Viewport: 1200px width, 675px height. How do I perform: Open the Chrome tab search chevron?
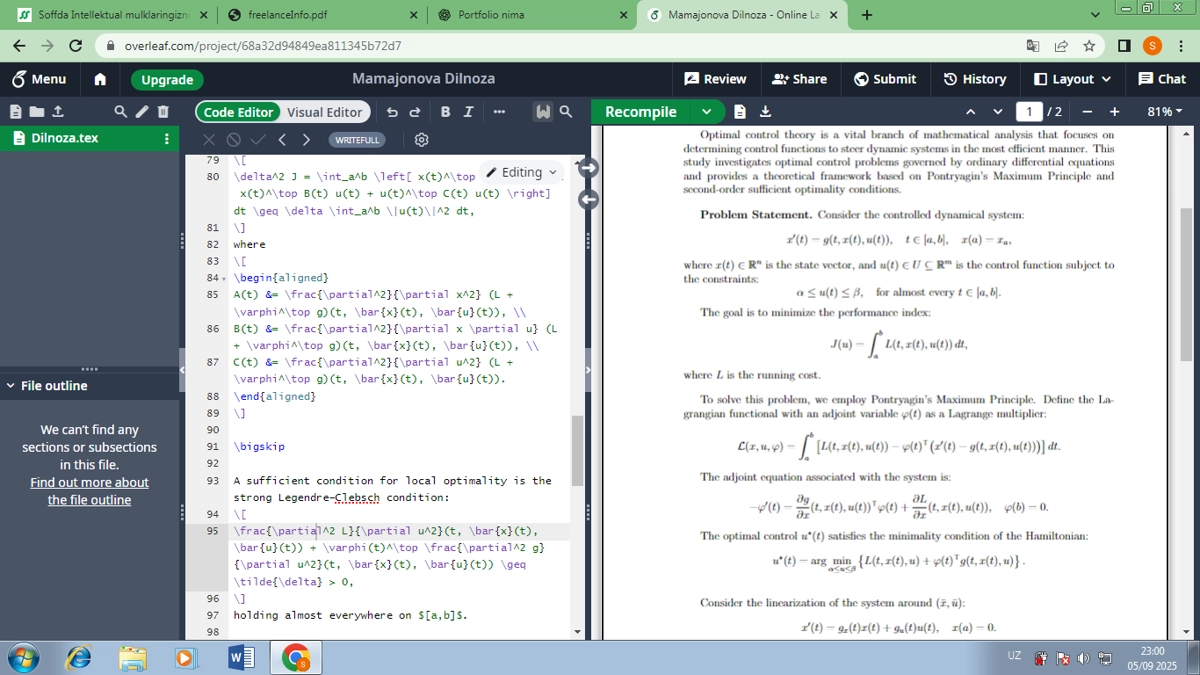[x=1097, y=15]
